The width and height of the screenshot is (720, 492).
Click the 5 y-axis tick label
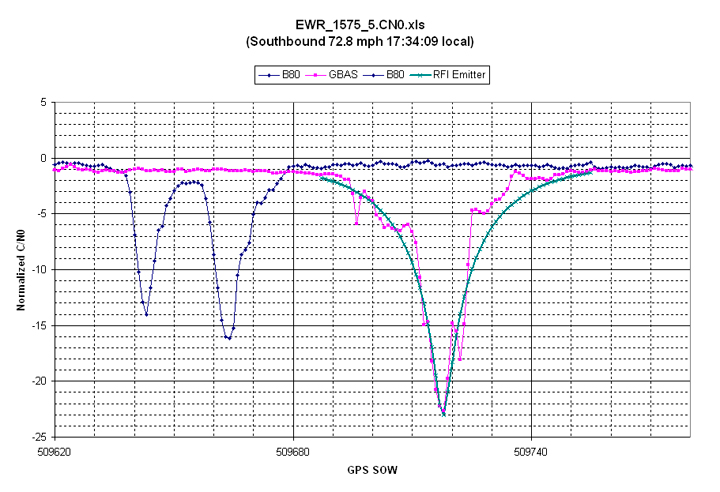point(44,102)
